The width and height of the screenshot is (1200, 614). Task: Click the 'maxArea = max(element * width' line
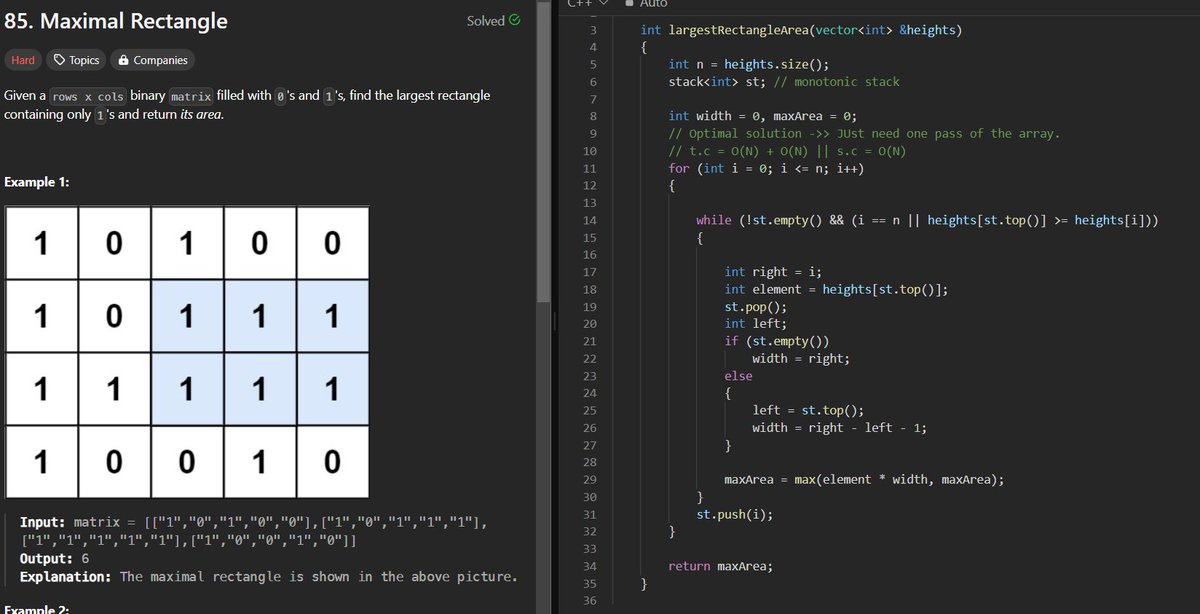click(864, 480)
